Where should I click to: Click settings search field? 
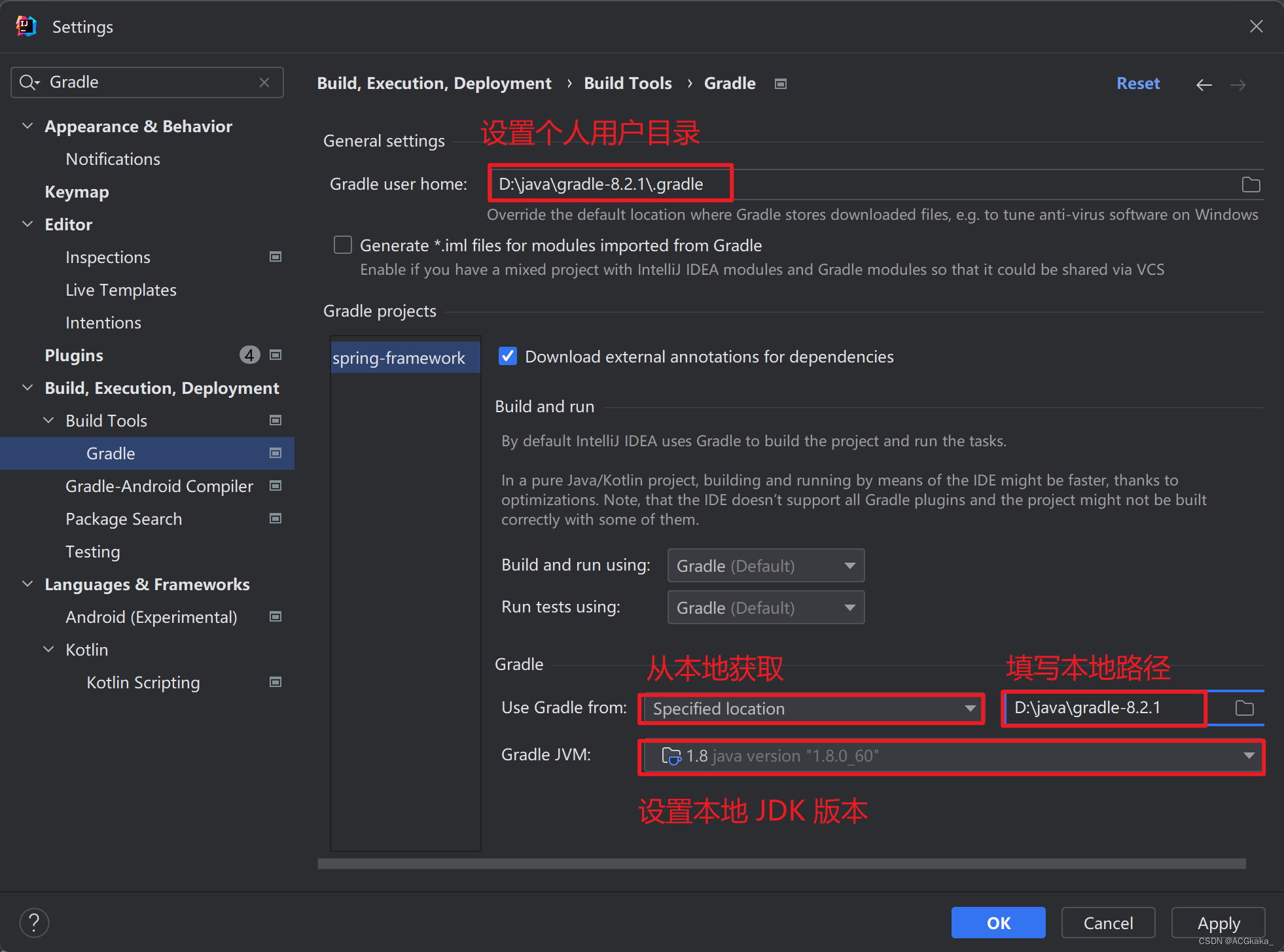pos(147,82)
